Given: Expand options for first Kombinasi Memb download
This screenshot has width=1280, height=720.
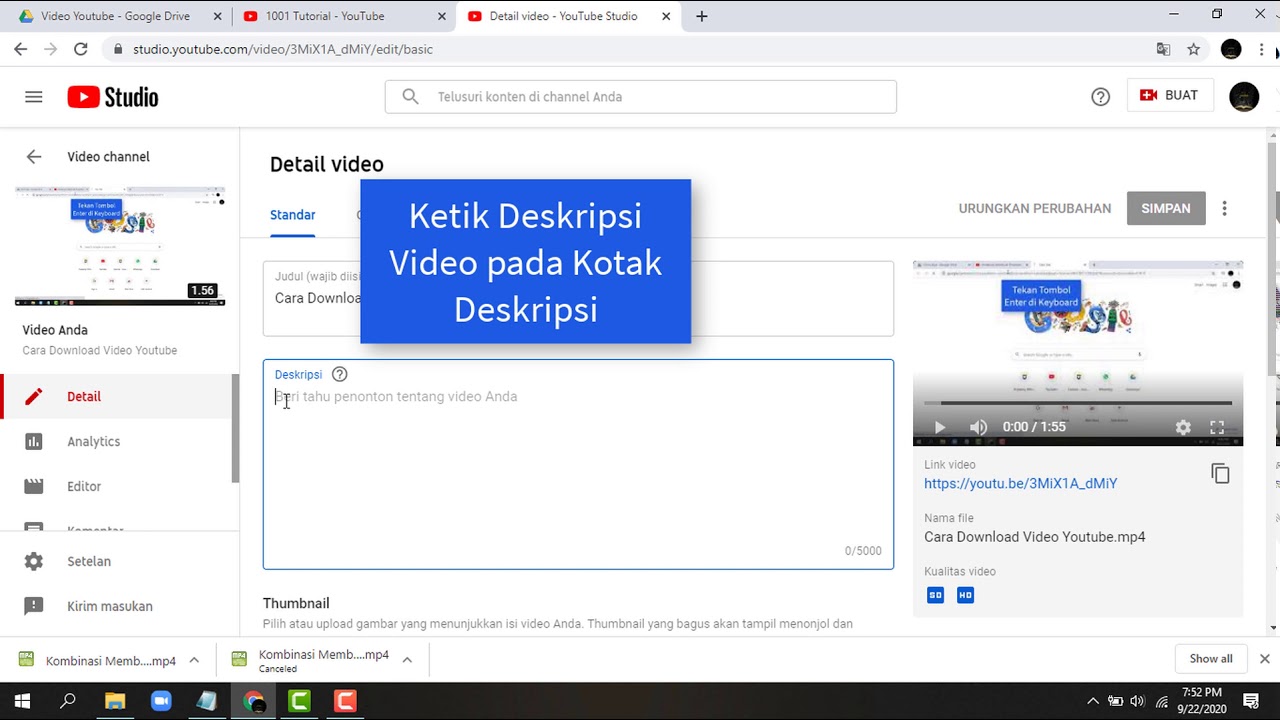Looking at the screenshot, I should point(194,660).
